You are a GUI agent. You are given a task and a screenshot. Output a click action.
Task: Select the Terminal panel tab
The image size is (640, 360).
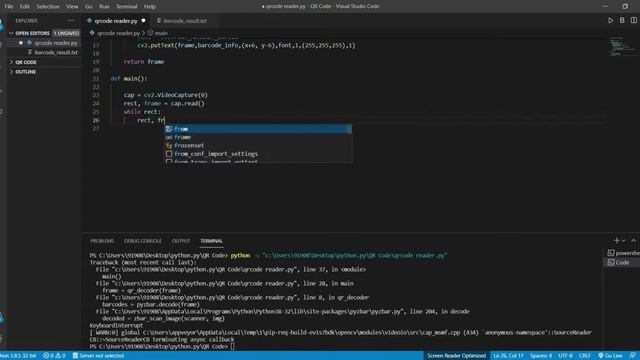pos(211,241)
